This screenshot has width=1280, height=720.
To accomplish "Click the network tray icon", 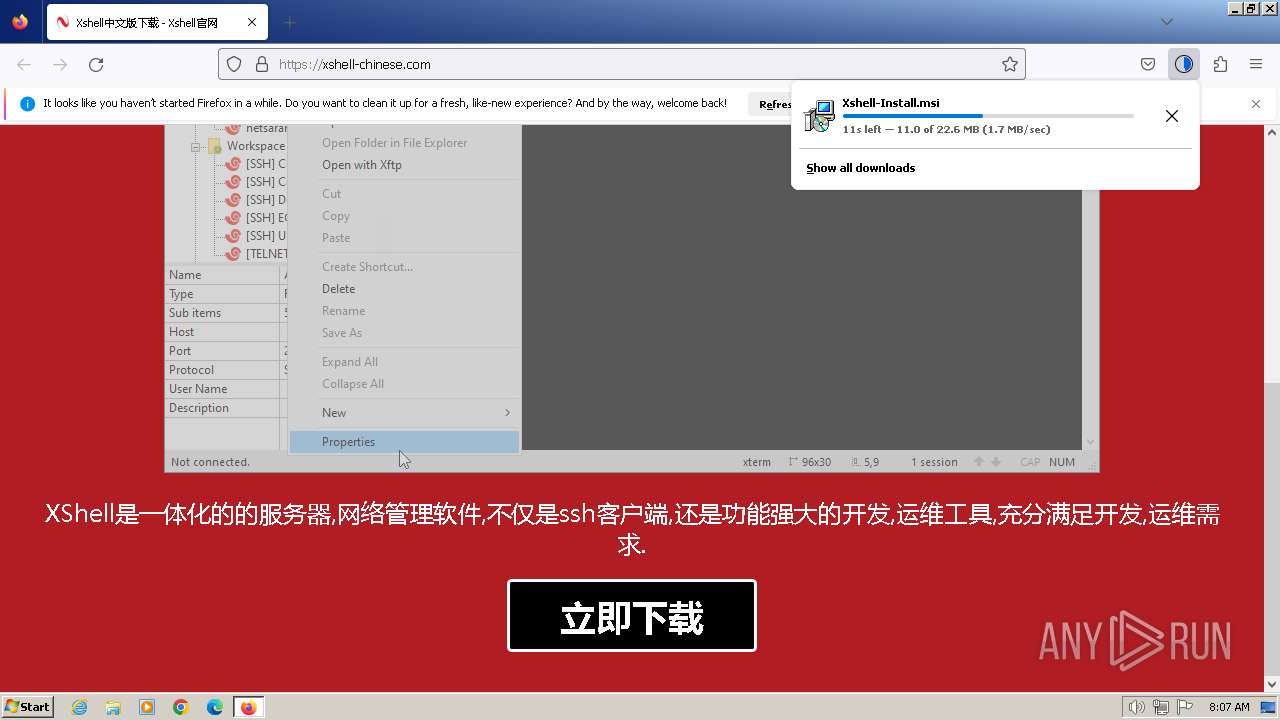I will [1161, 707].
